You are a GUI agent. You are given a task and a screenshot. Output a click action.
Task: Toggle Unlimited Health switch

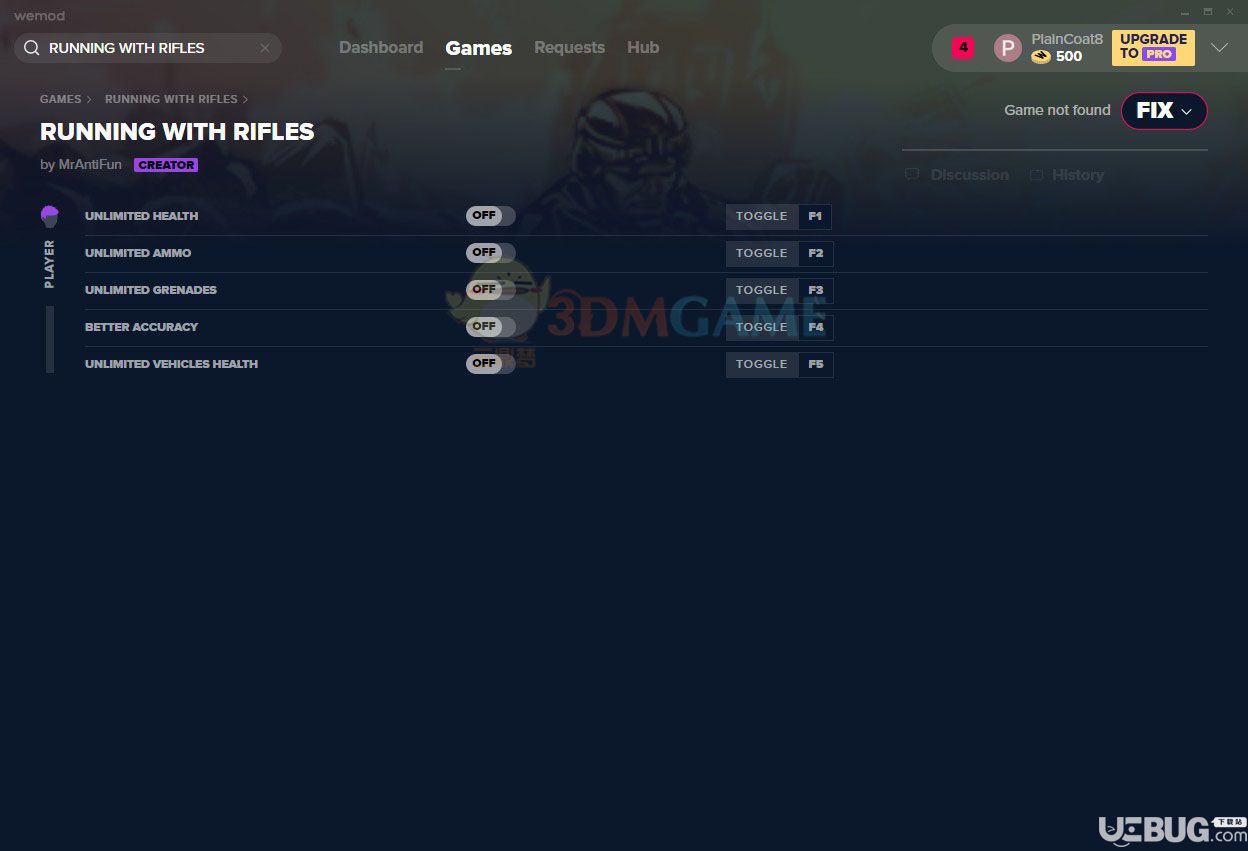click(491, 216)
